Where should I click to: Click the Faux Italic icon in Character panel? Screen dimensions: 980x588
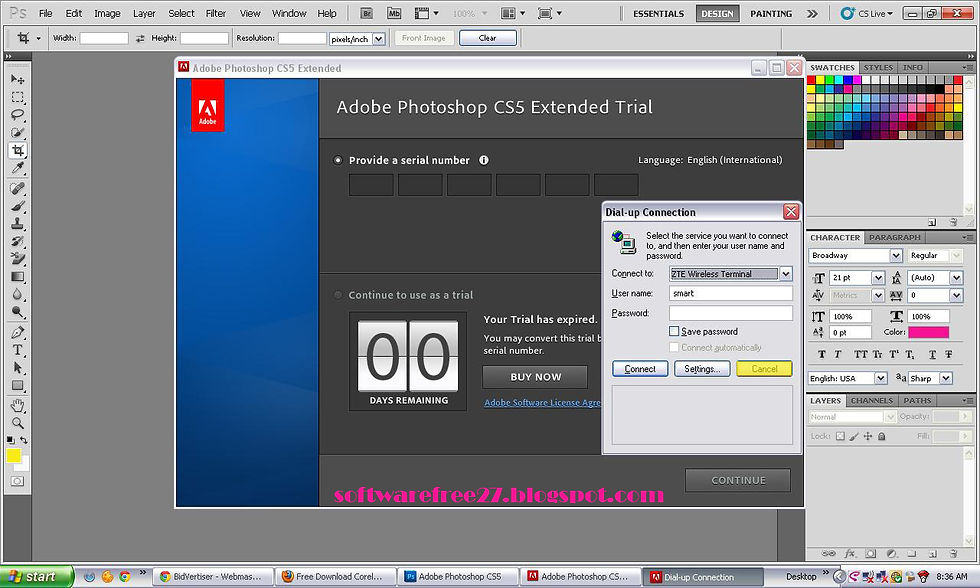pyautogui.click(x=838, y=354)
